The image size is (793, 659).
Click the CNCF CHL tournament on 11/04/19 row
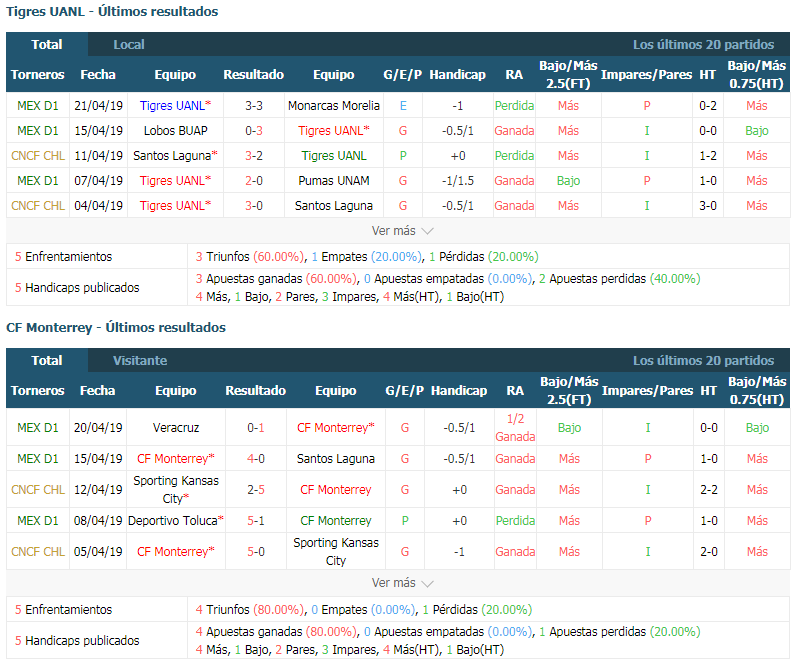(x=38, y=156)
